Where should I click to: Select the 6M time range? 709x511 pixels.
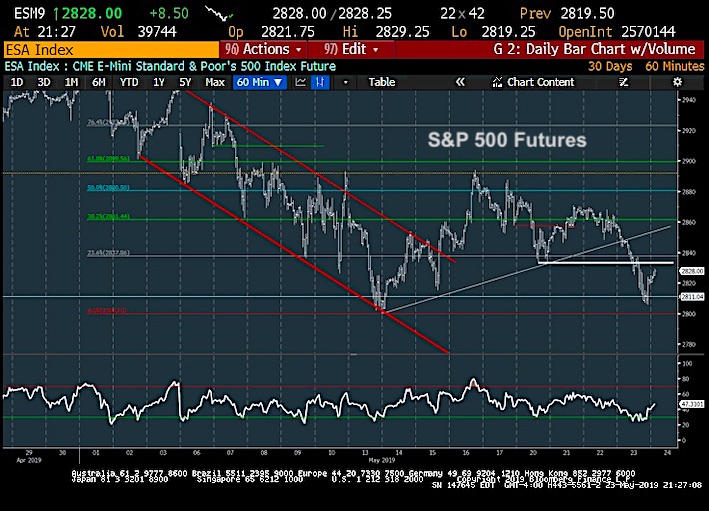click(99, 82)
